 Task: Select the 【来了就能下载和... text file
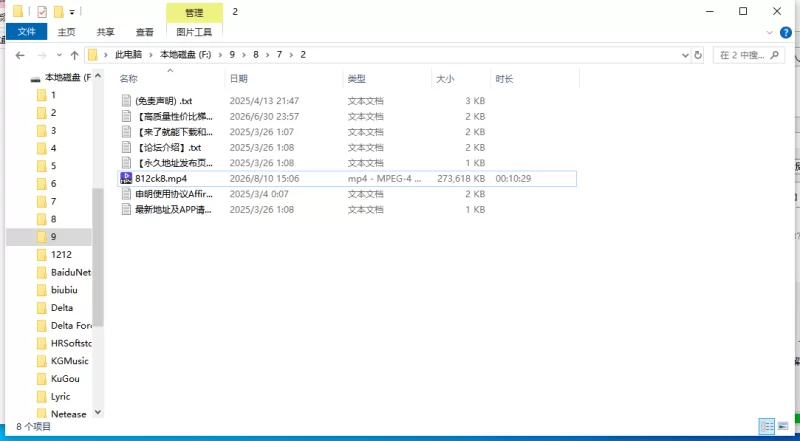[173, 132]
